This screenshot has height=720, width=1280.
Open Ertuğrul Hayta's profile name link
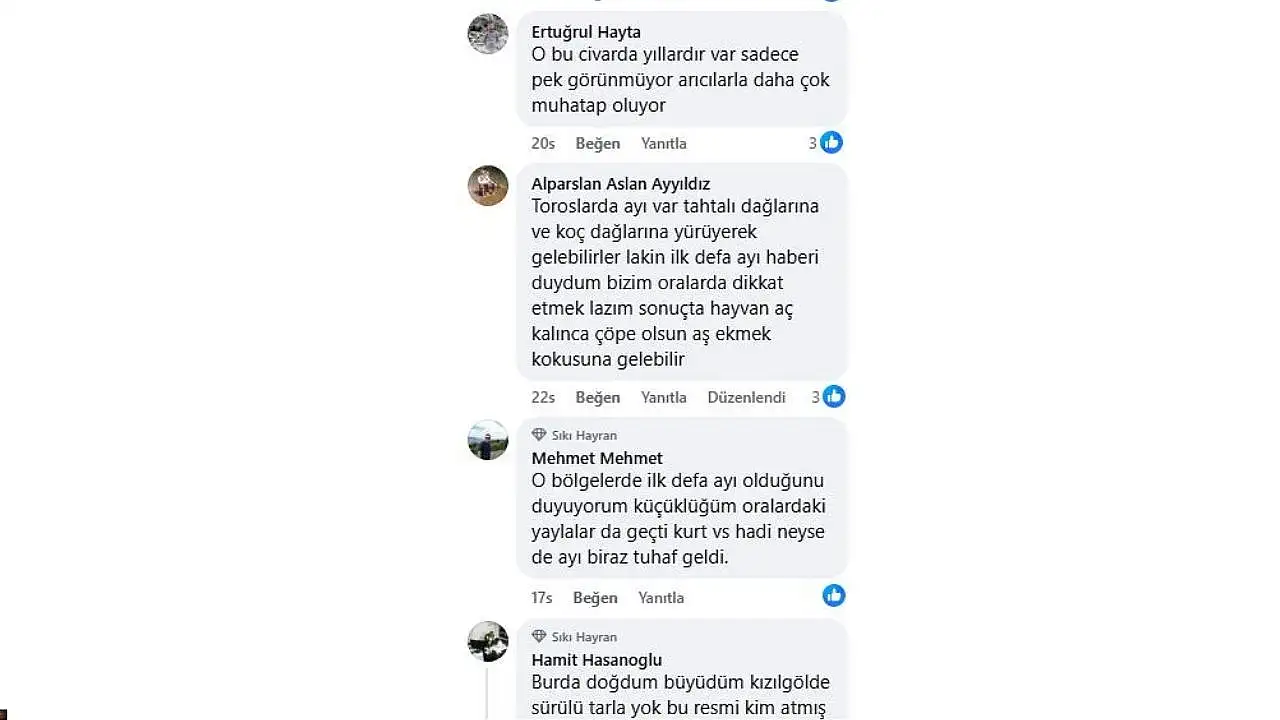coord(586,32)
